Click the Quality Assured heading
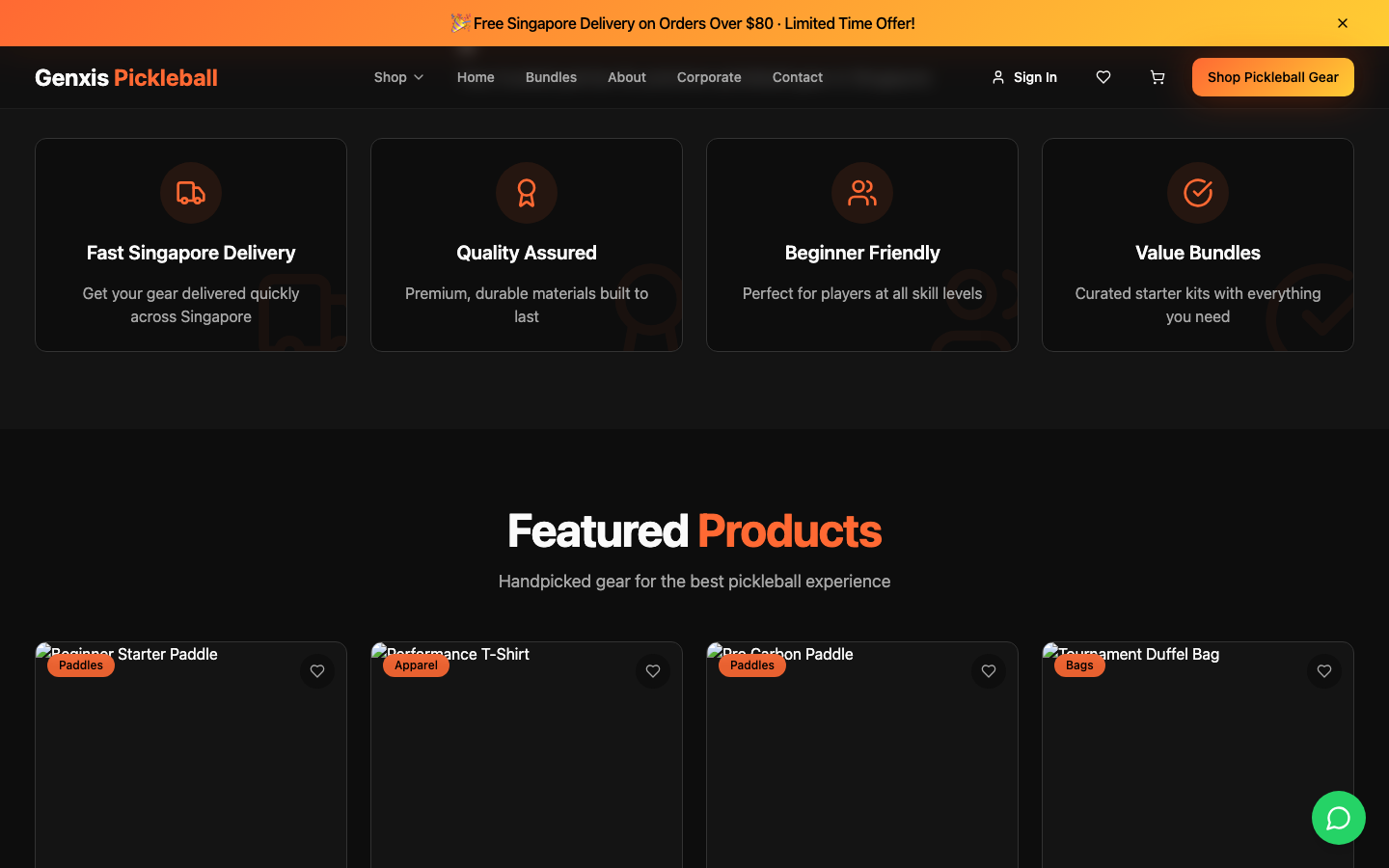1389x868 pixels. coord(527,253)
